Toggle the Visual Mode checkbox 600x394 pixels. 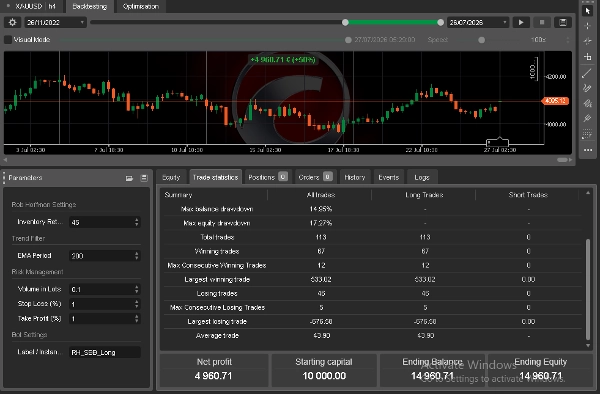(x=8, y=39)
